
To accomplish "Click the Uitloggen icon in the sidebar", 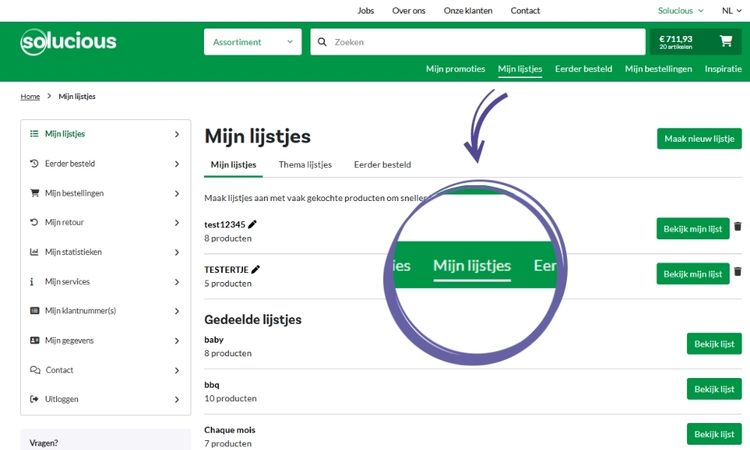I will [x=35, y=399].
